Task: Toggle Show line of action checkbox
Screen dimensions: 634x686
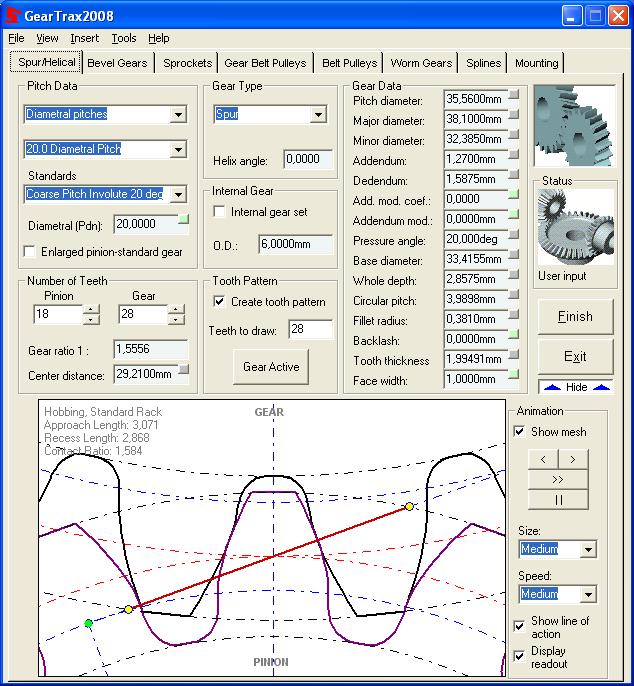Action: (x=519, y=626)
